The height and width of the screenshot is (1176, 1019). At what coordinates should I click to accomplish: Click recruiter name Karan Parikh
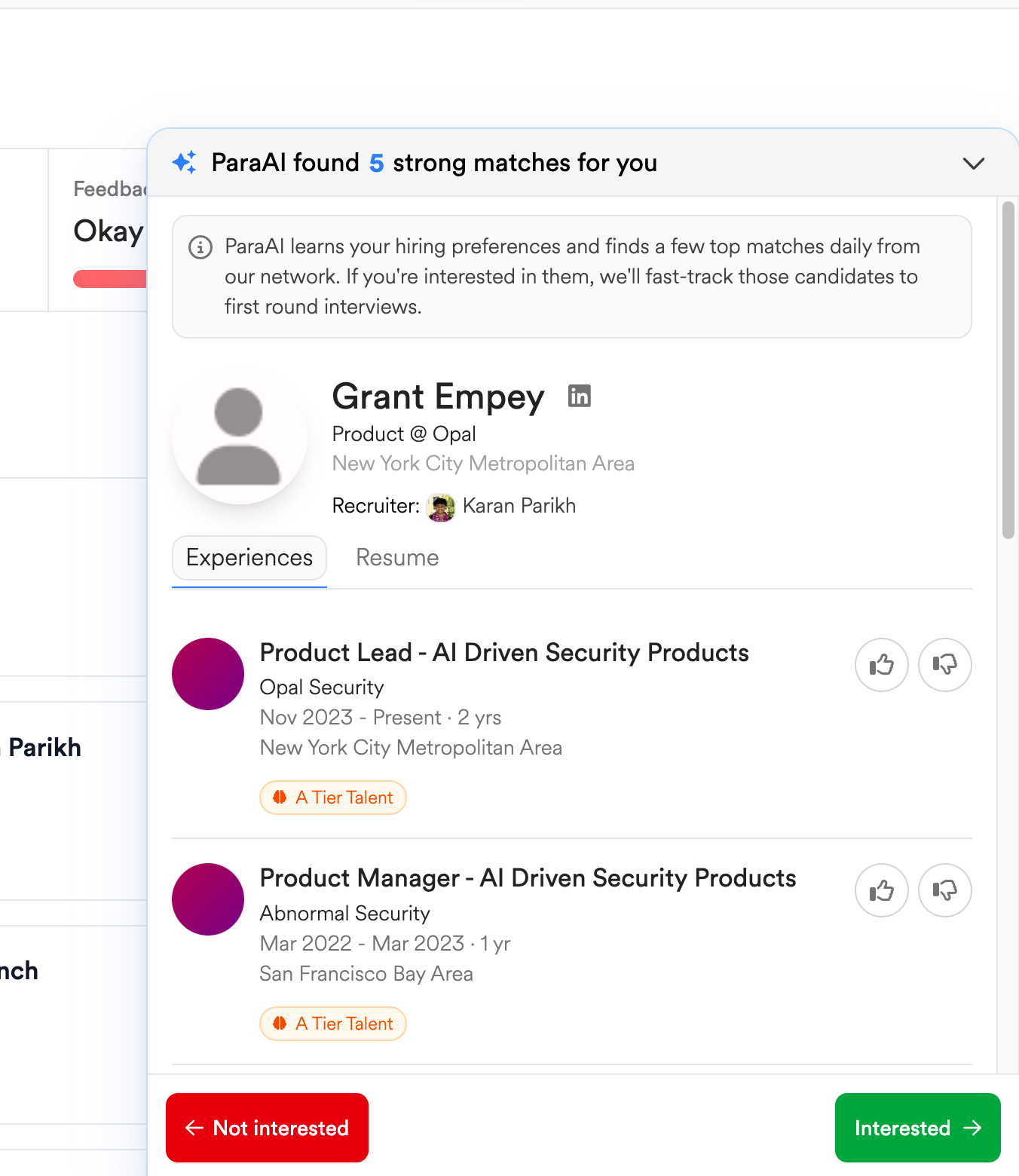click(x=519, y=506)
